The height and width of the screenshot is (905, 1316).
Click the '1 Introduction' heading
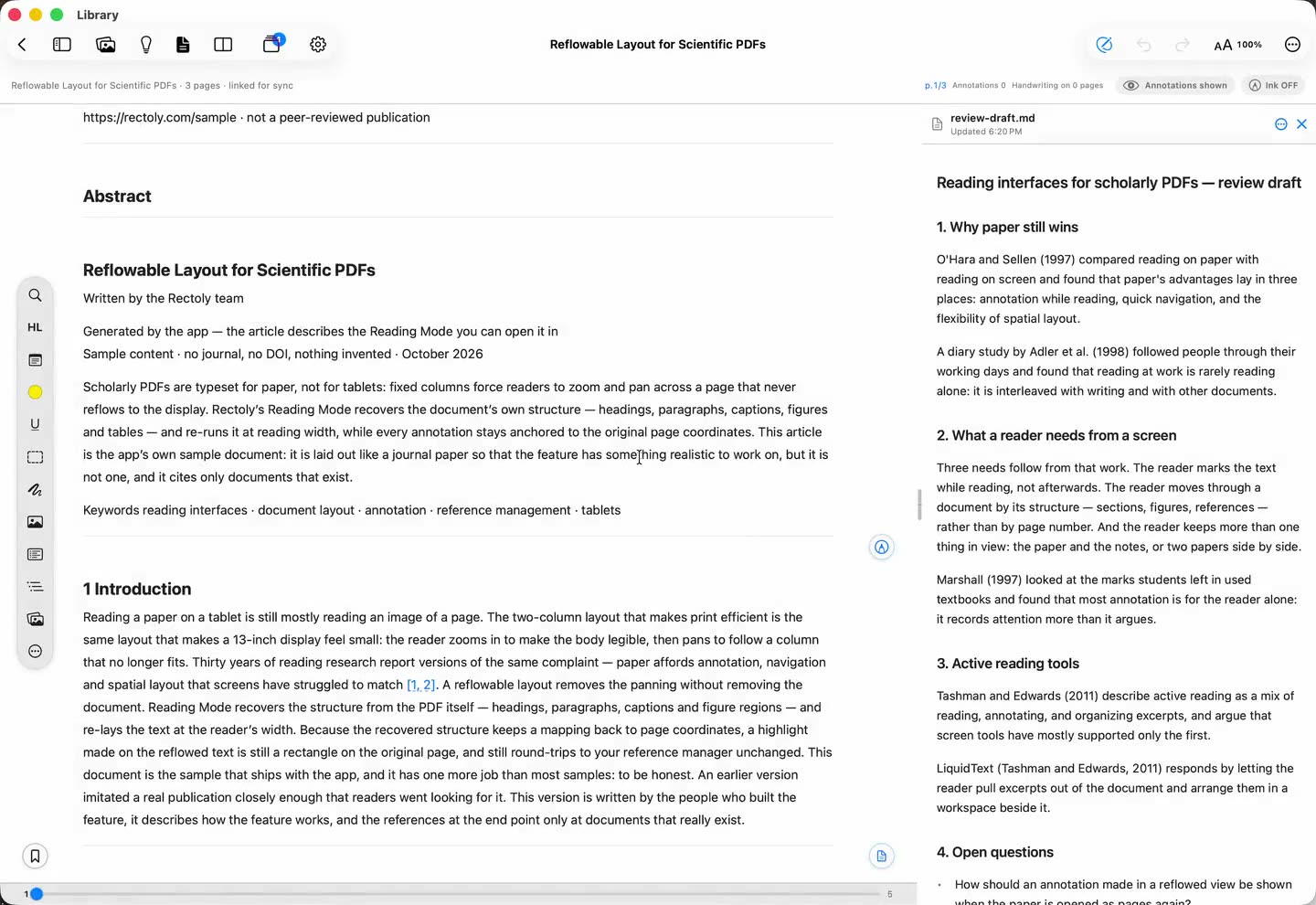click(137, 590)
